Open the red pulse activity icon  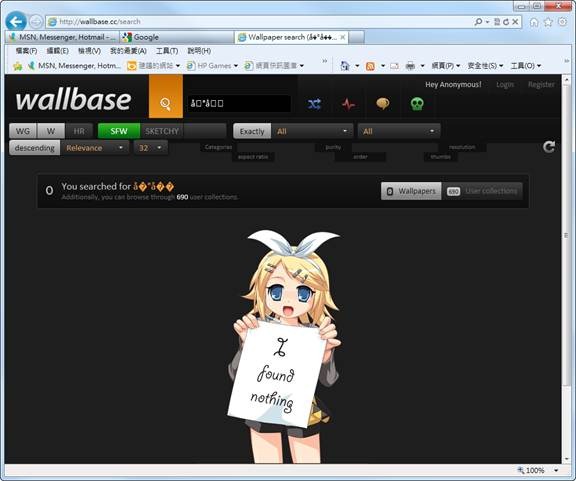click(x=348, y=104)
